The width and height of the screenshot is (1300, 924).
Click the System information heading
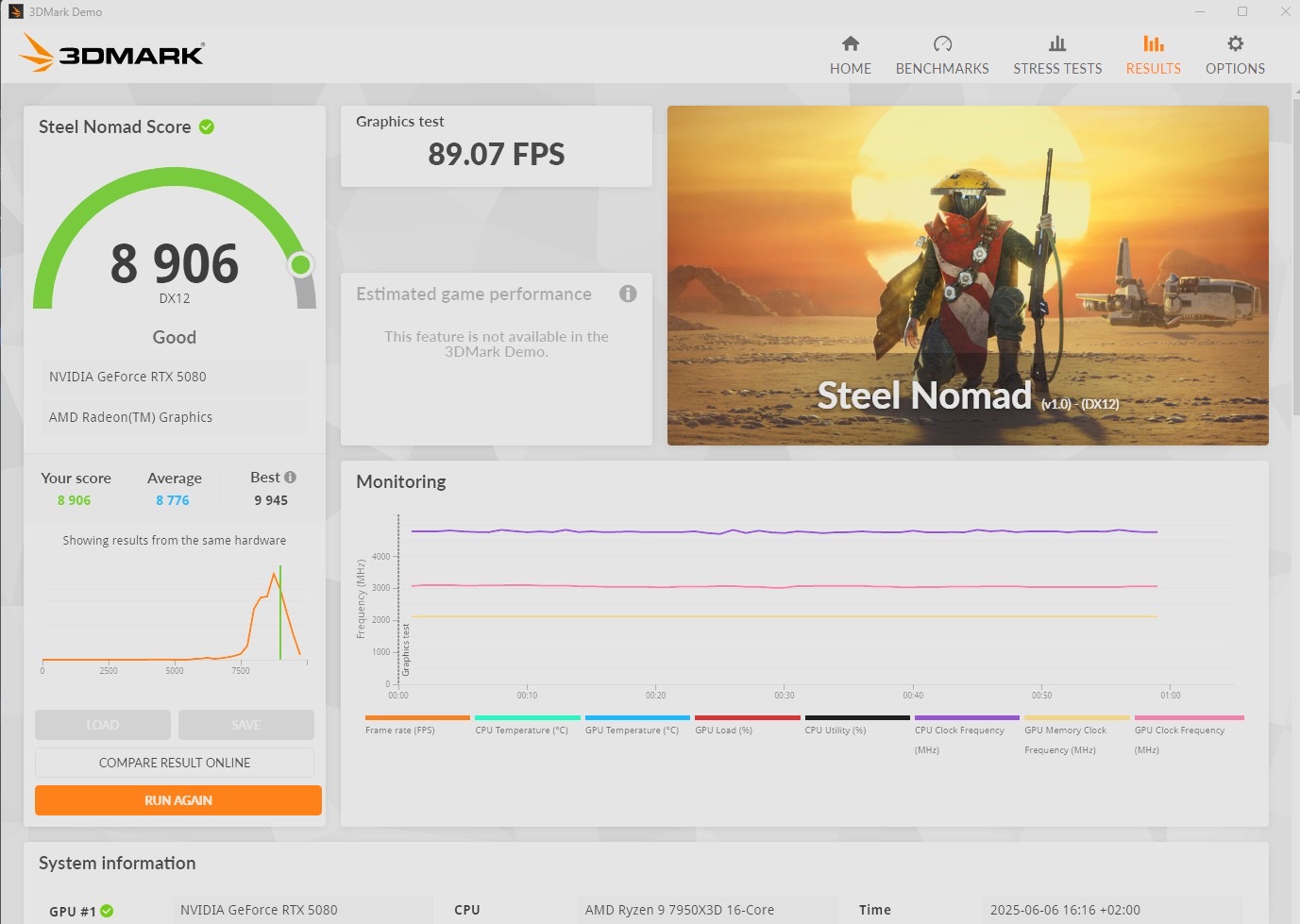click(x=117, y=863)
